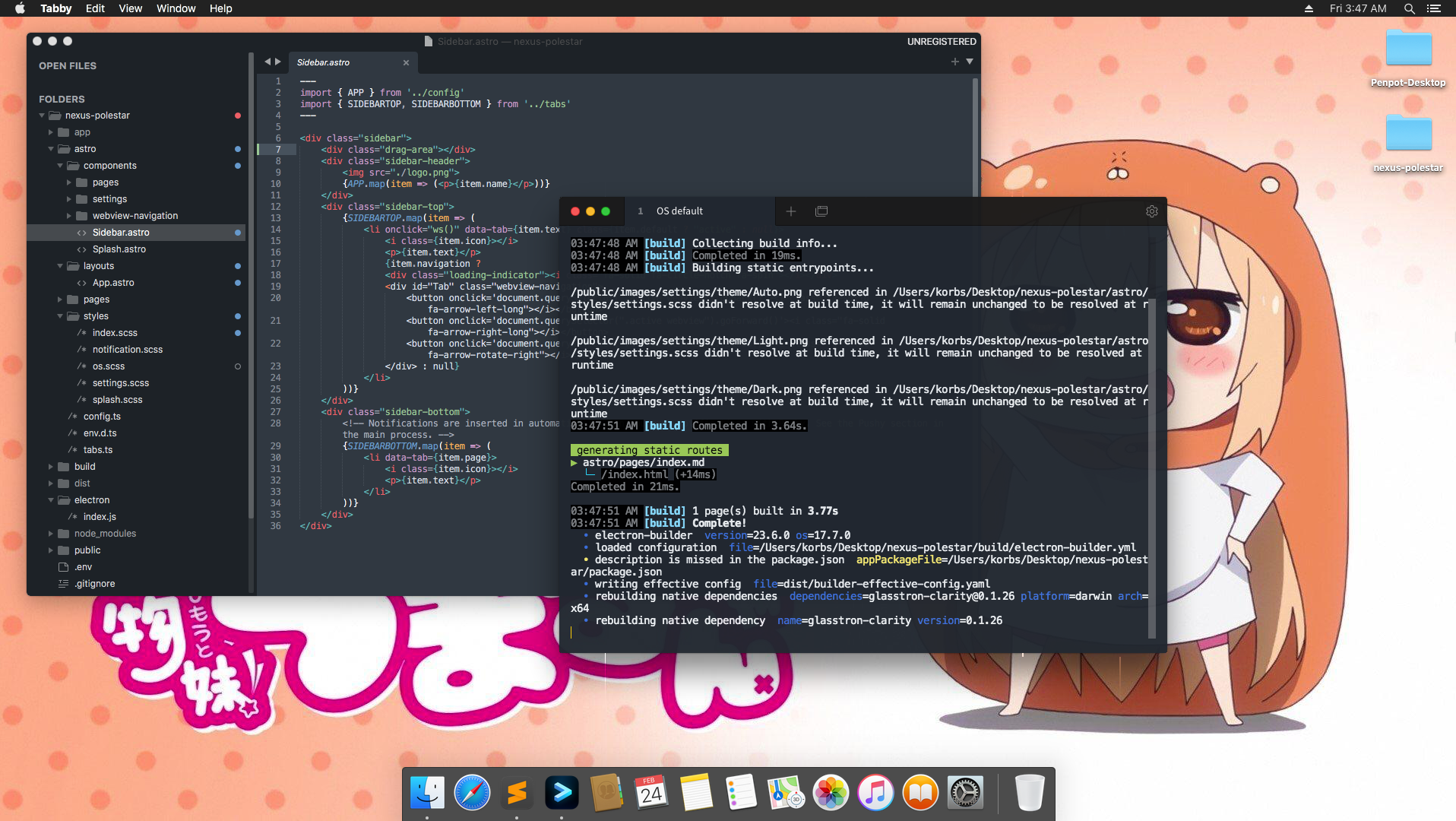Image resolution: width=1456 pixels, height=821 pixels.
Task: Add a new terminal tab
Action: (790, 211)
